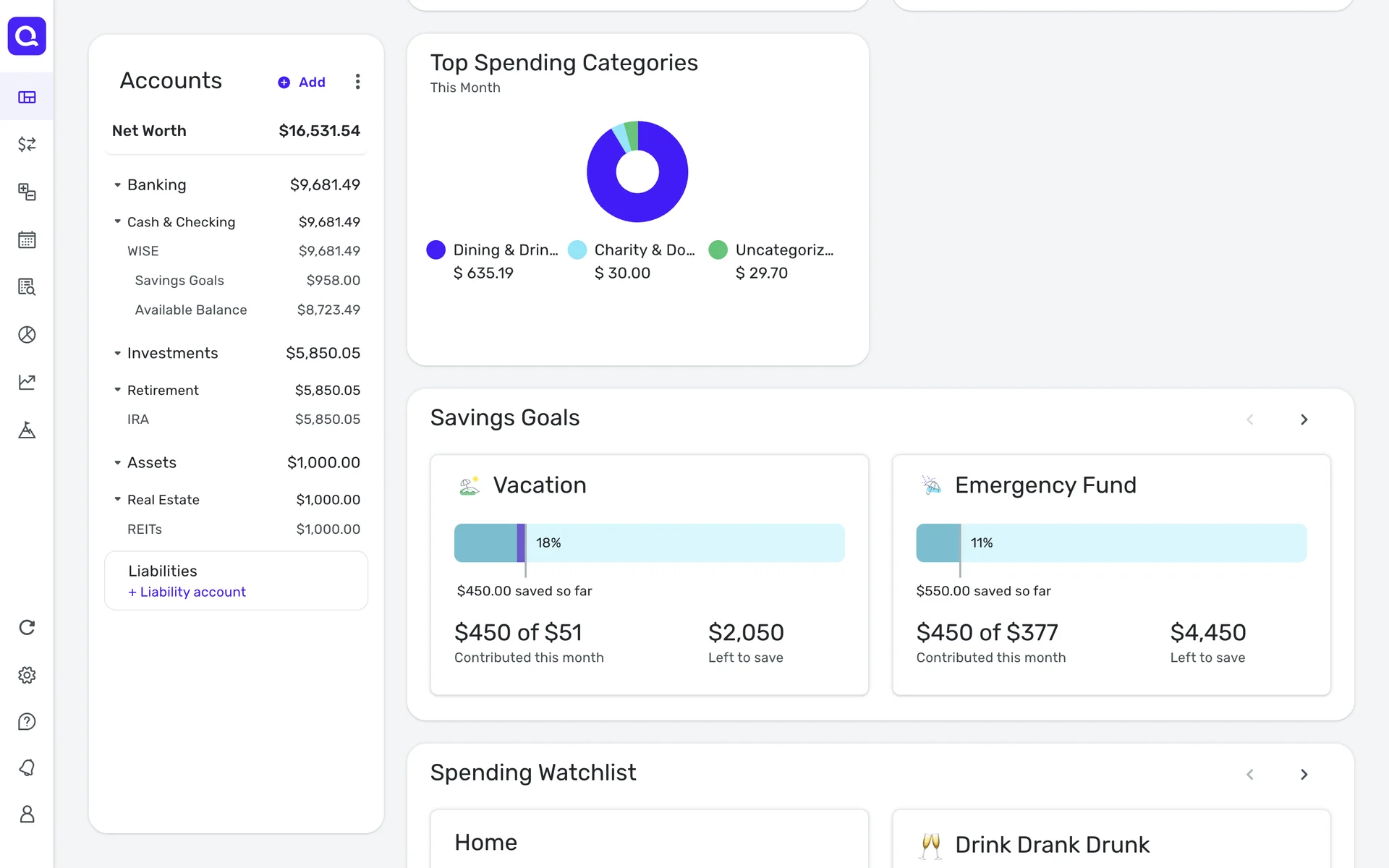Collapse the Banking accounts group

tap(117, 185)
